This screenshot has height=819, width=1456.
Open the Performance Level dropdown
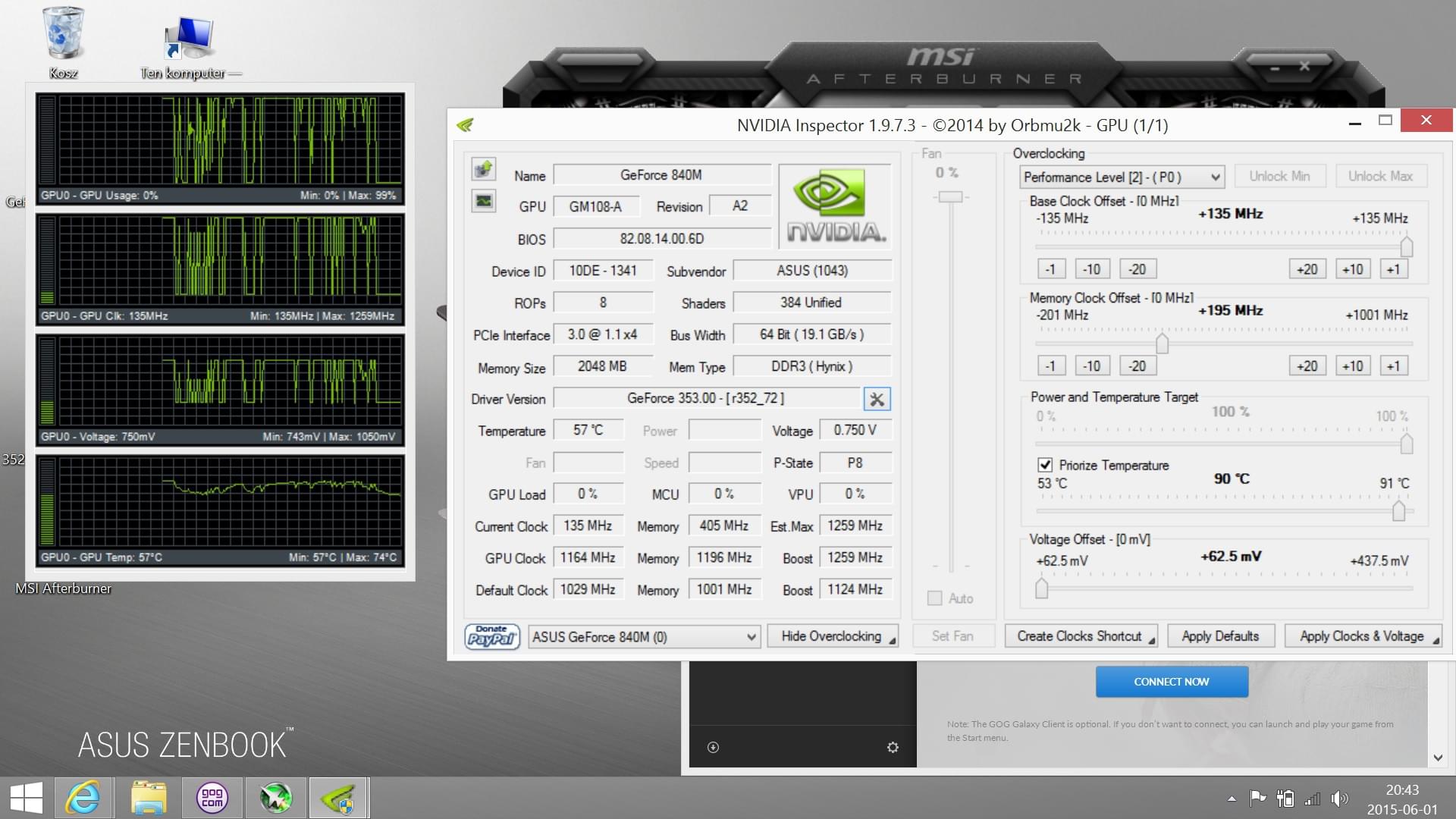[x=1122, y=177]
